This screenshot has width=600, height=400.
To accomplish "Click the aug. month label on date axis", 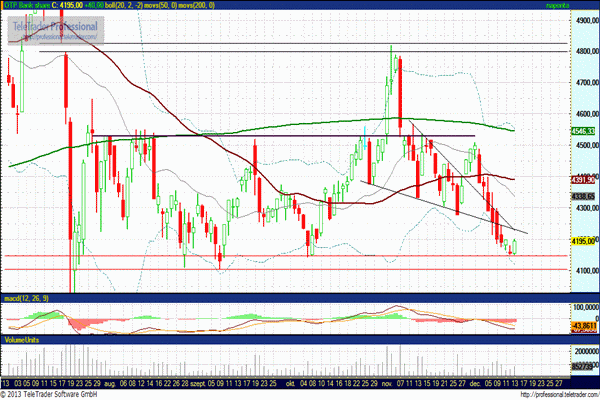I will [110, 383].
